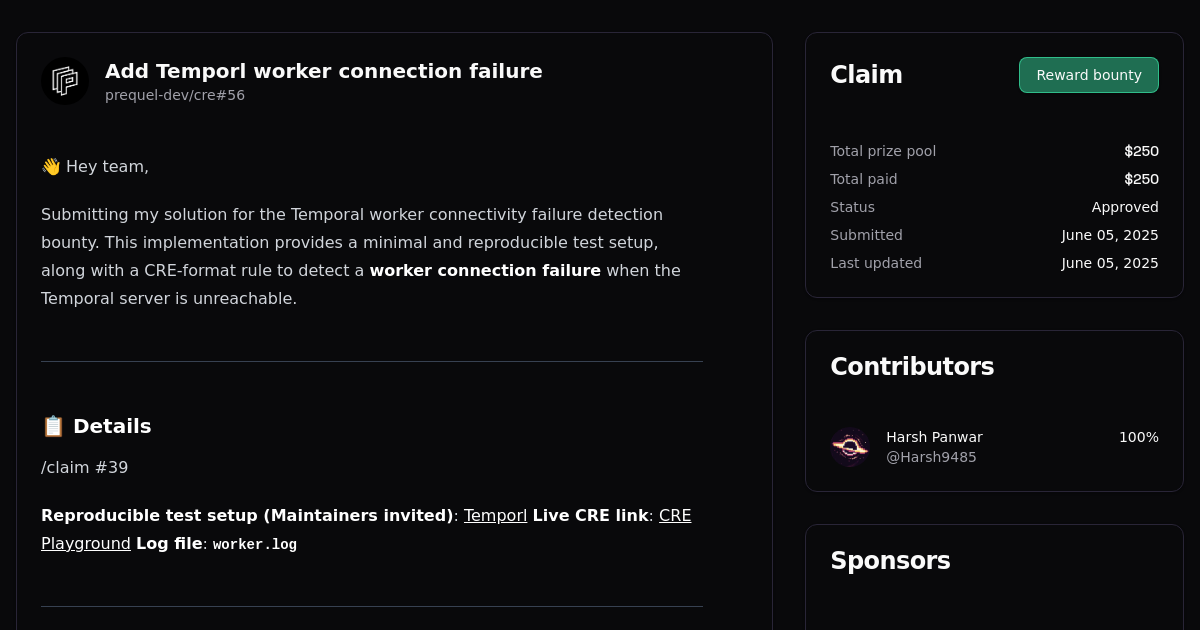Image resolution: width=1200 pixels, height=630 pixels.
Task: Click the June 05, 2025 submitted date
Action: (x=1110, y=235)
